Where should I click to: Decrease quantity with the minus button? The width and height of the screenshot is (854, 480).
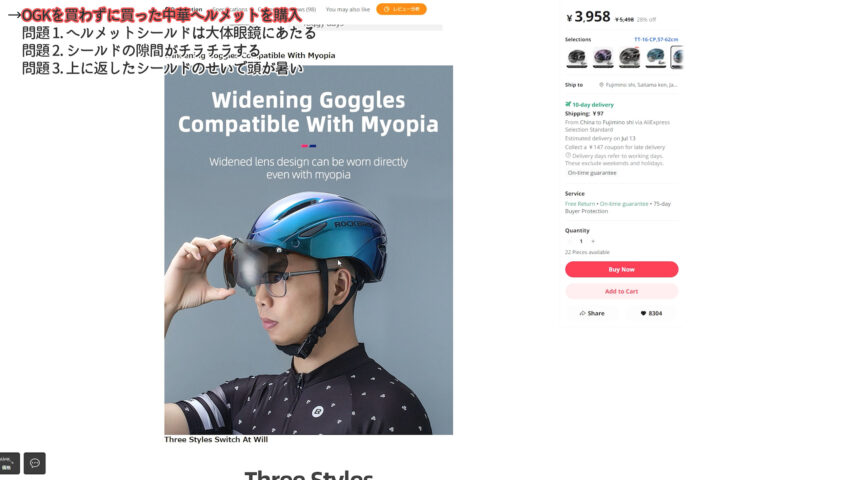click(x=570, y=241)
